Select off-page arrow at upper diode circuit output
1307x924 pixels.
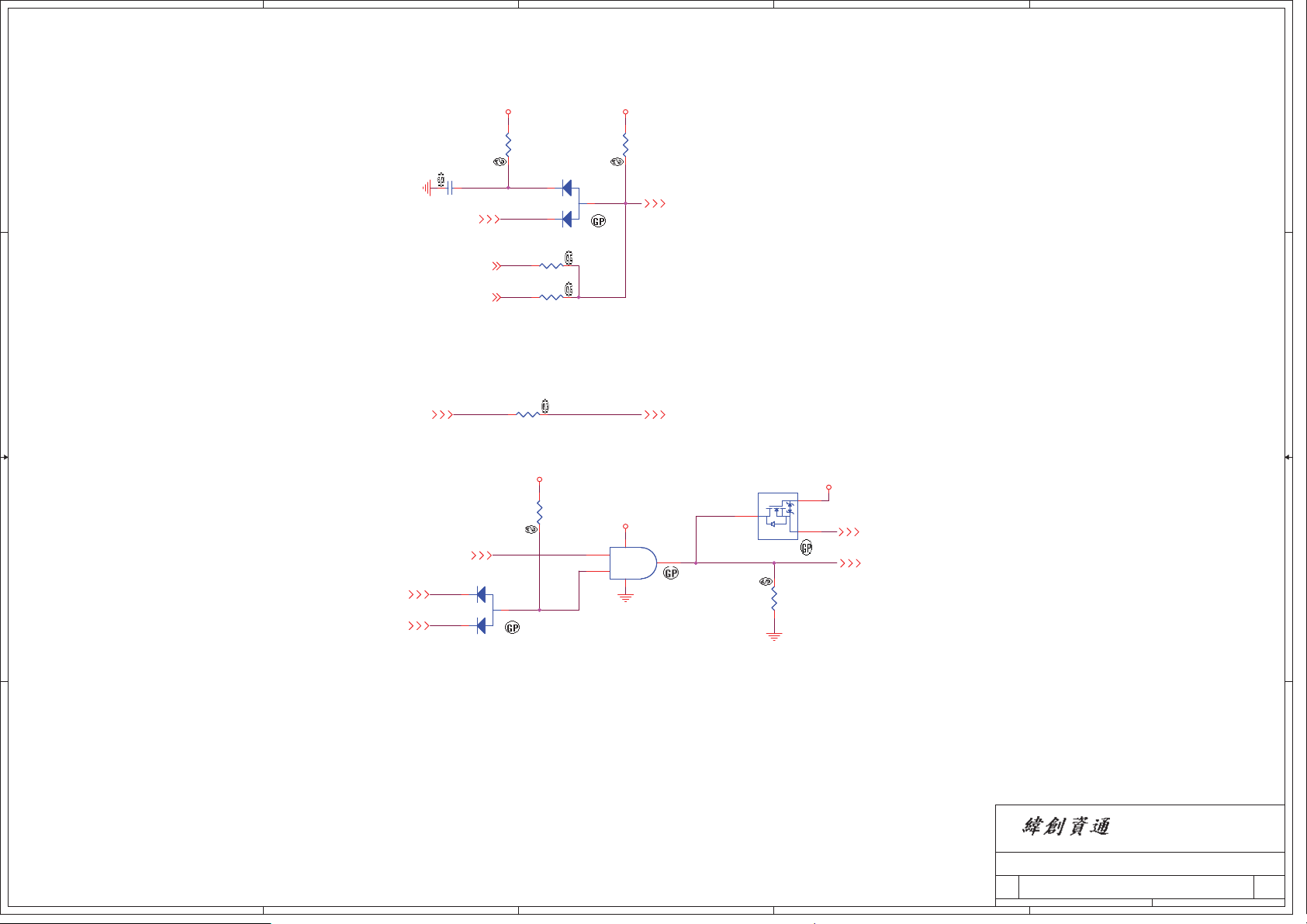point(655,203)
